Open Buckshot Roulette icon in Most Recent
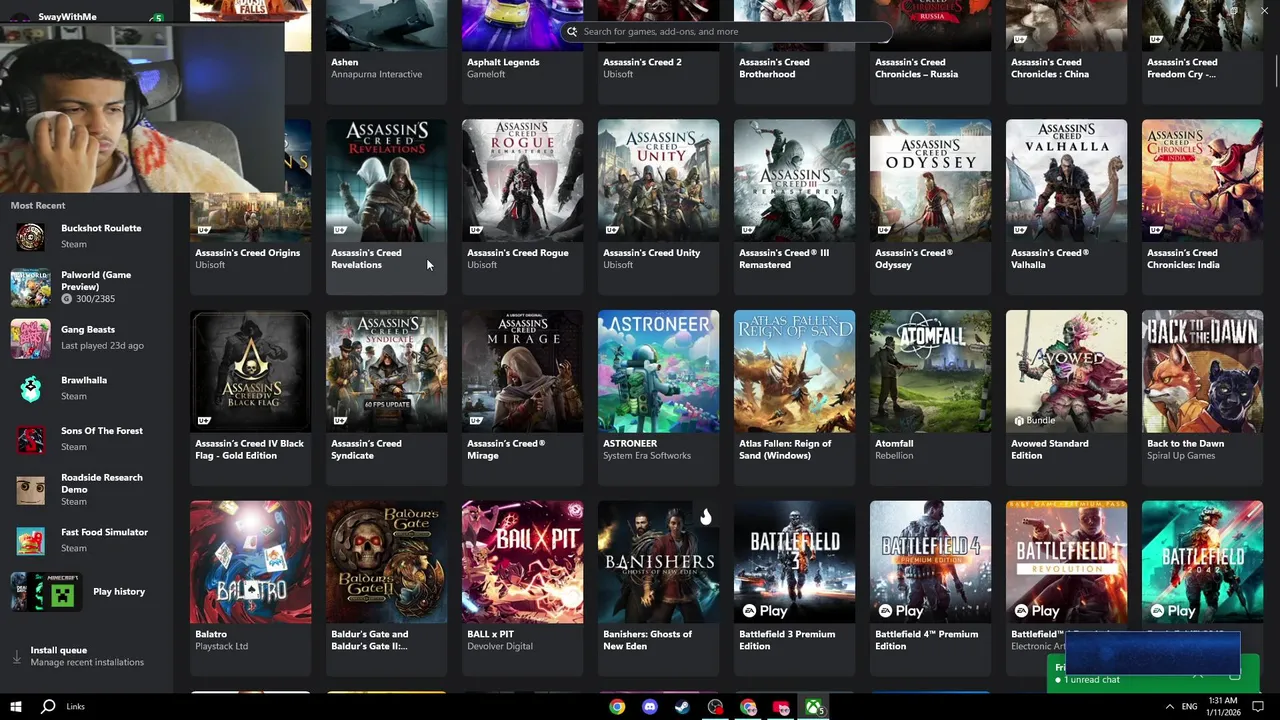The height and width of the screenshot is (720, 1280). [30, 237]
